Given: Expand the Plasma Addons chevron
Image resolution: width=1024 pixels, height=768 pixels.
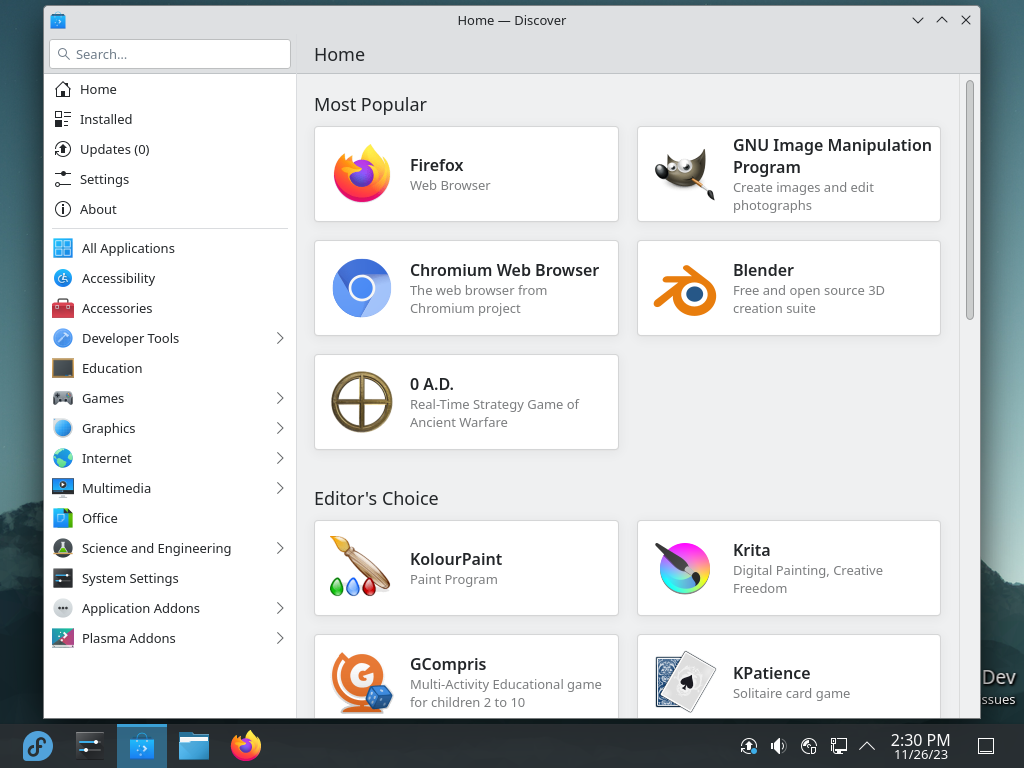Looking at the screenshot, I should coord(280,639).
